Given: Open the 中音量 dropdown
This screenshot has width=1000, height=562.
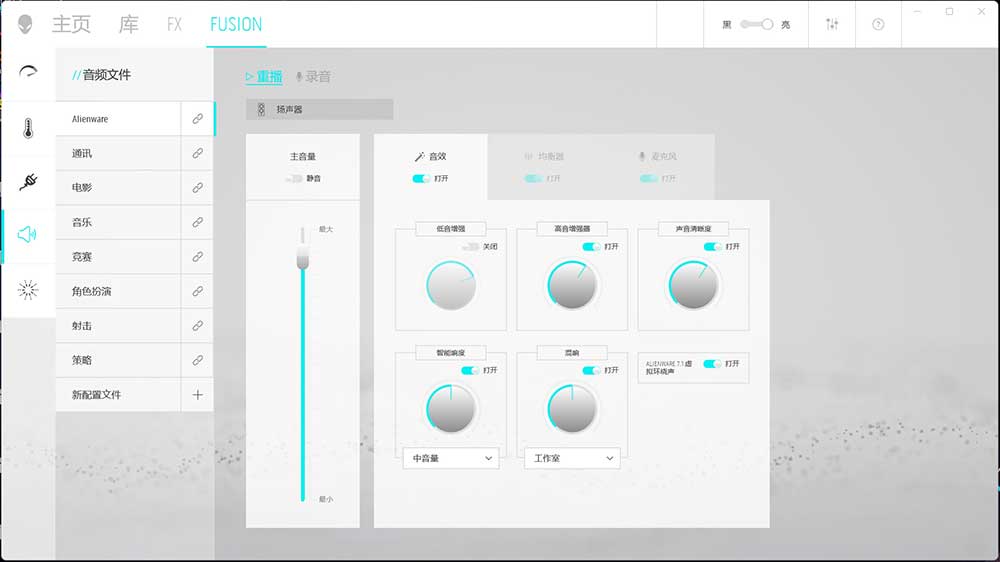Looking at the screenshot, I should 451,458.
